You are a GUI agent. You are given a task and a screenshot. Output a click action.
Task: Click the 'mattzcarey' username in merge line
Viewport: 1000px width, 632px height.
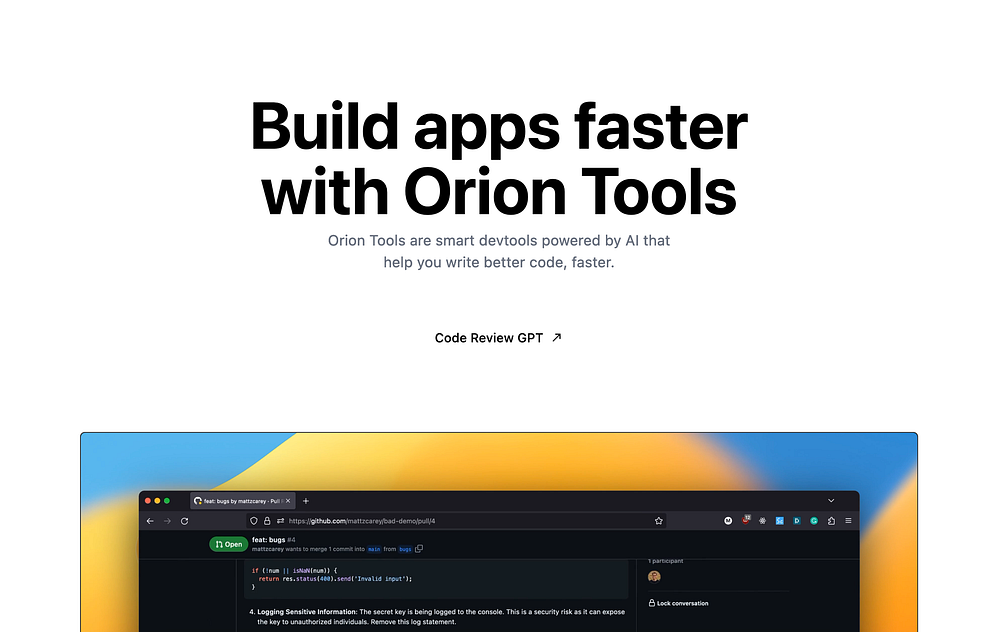point(268,549)
